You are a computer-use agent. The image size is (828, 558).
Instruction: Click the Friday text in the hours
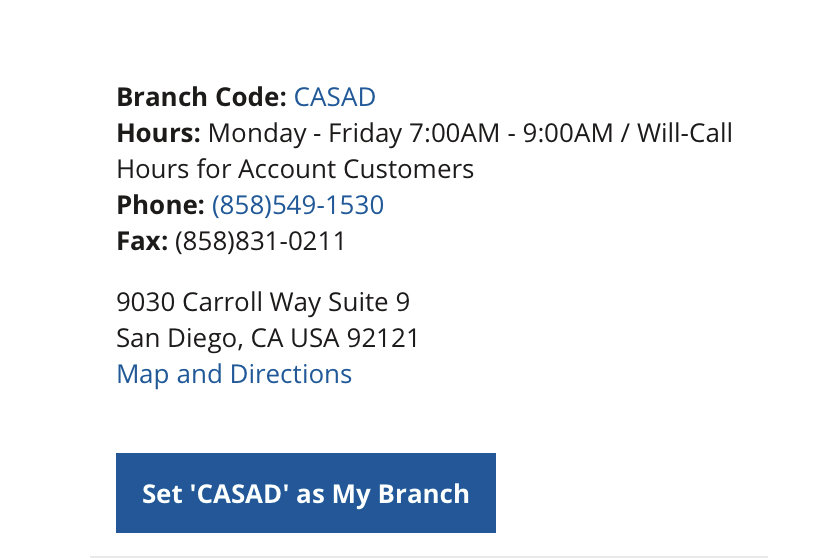click(365, 133)
